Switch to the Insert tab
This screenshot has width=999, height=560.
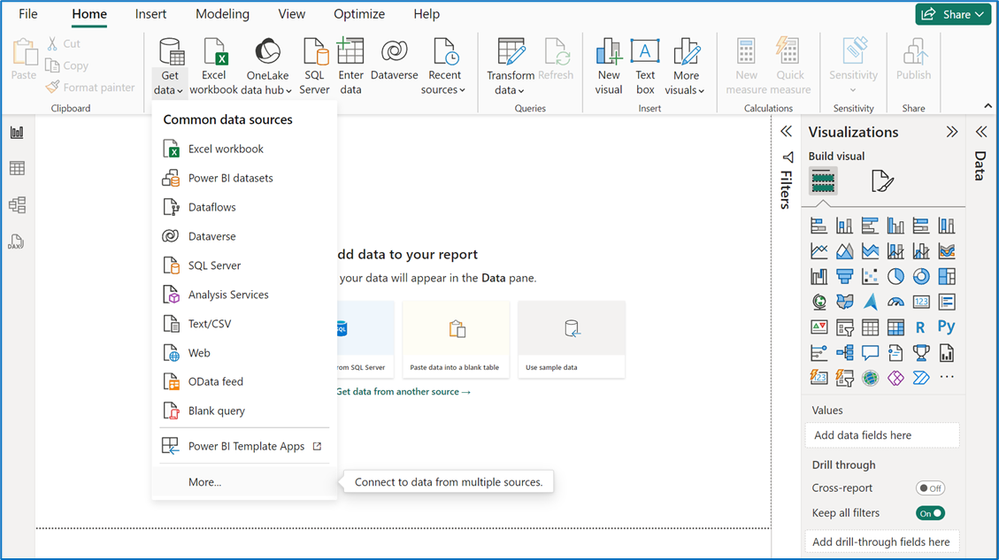click(150, 14)
